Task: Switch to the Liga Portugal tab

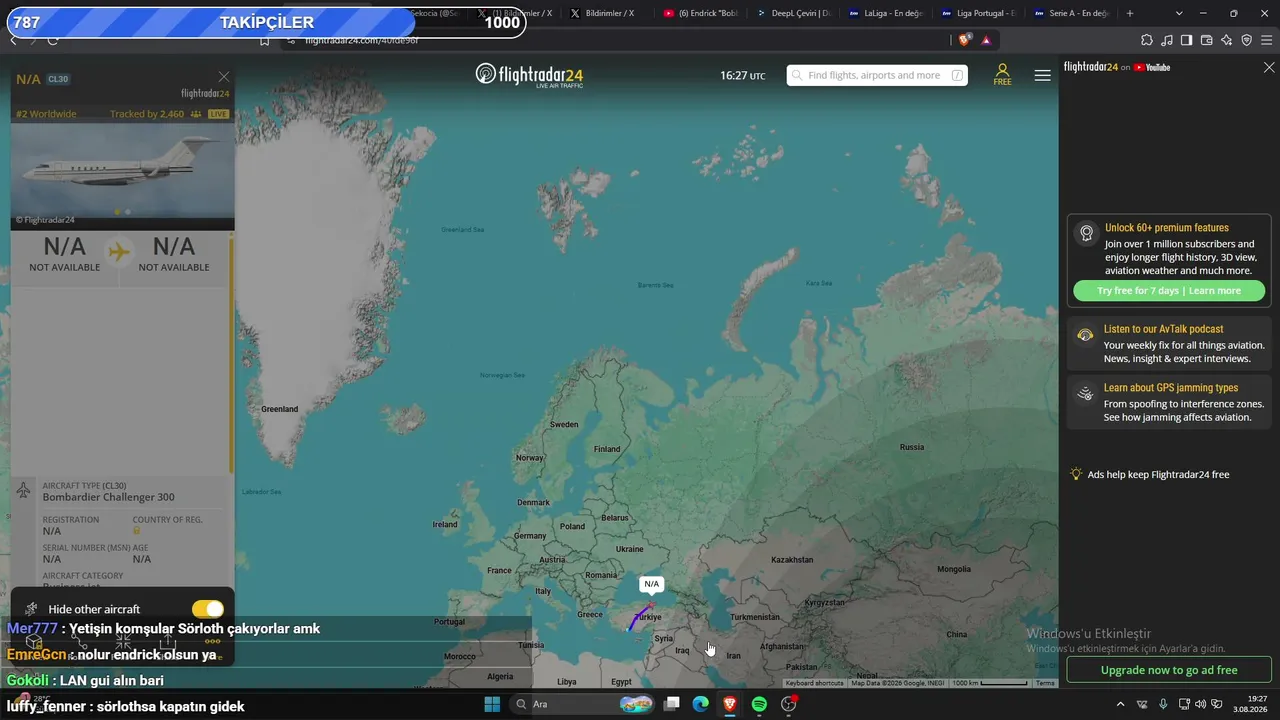Action: pos(979,13)
